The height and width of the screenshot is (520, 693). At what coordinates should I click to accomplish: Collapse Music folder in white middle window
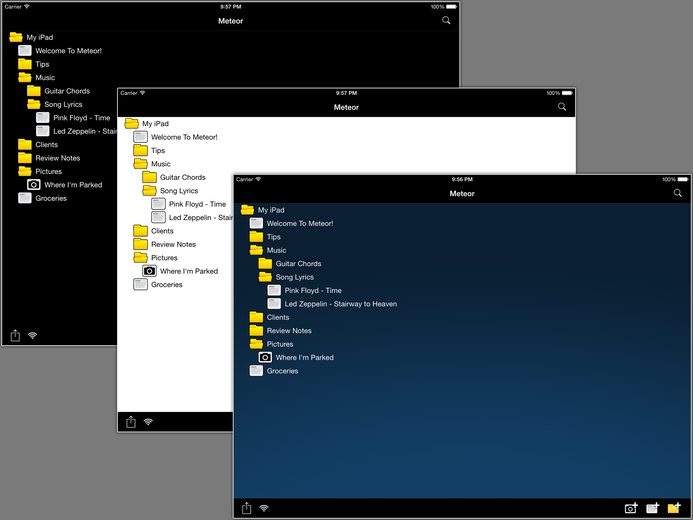click(x=140, y=164)
